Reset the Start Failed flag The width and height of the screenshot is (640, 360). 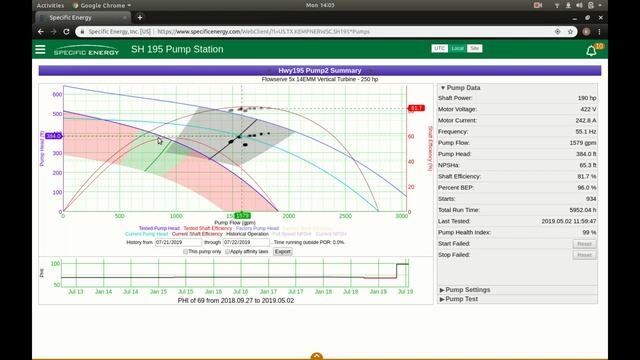tap(584, 244)
